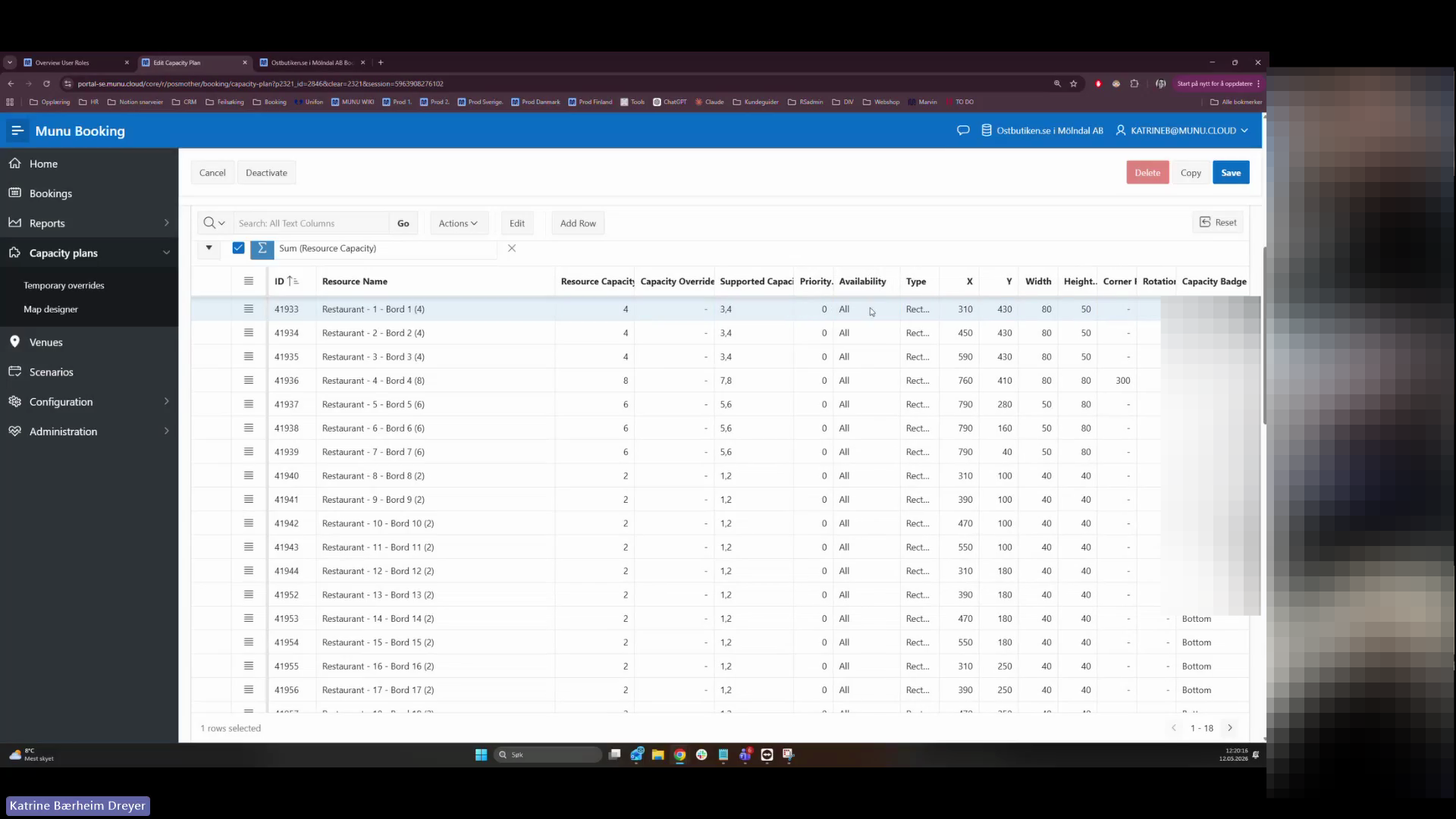
Task: Click the Add Row button
Action: [x=578, y=223]
